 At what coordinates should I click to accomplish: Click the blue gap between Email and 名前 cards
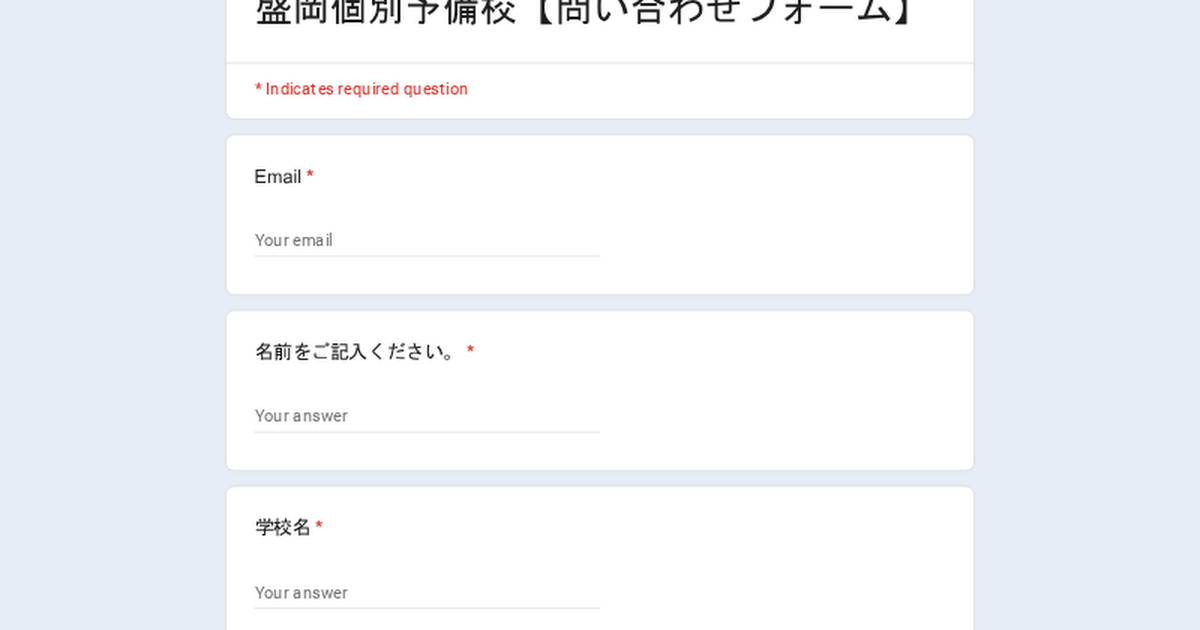pos(600,303)
